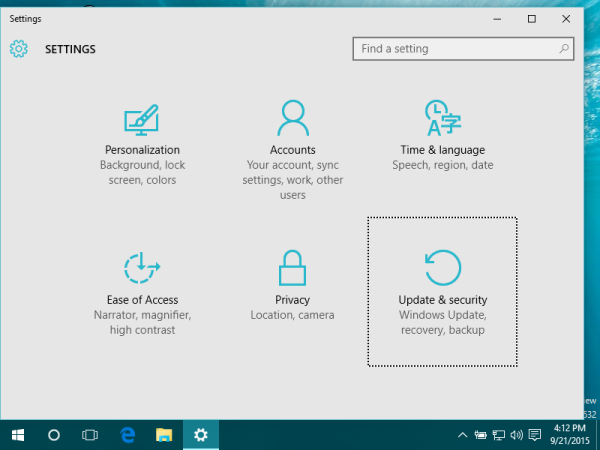The width and height of the screenshot is (600, 450).
Task: Click 'Background, lock screen, colors' description
Action: (x=142, y=172)
